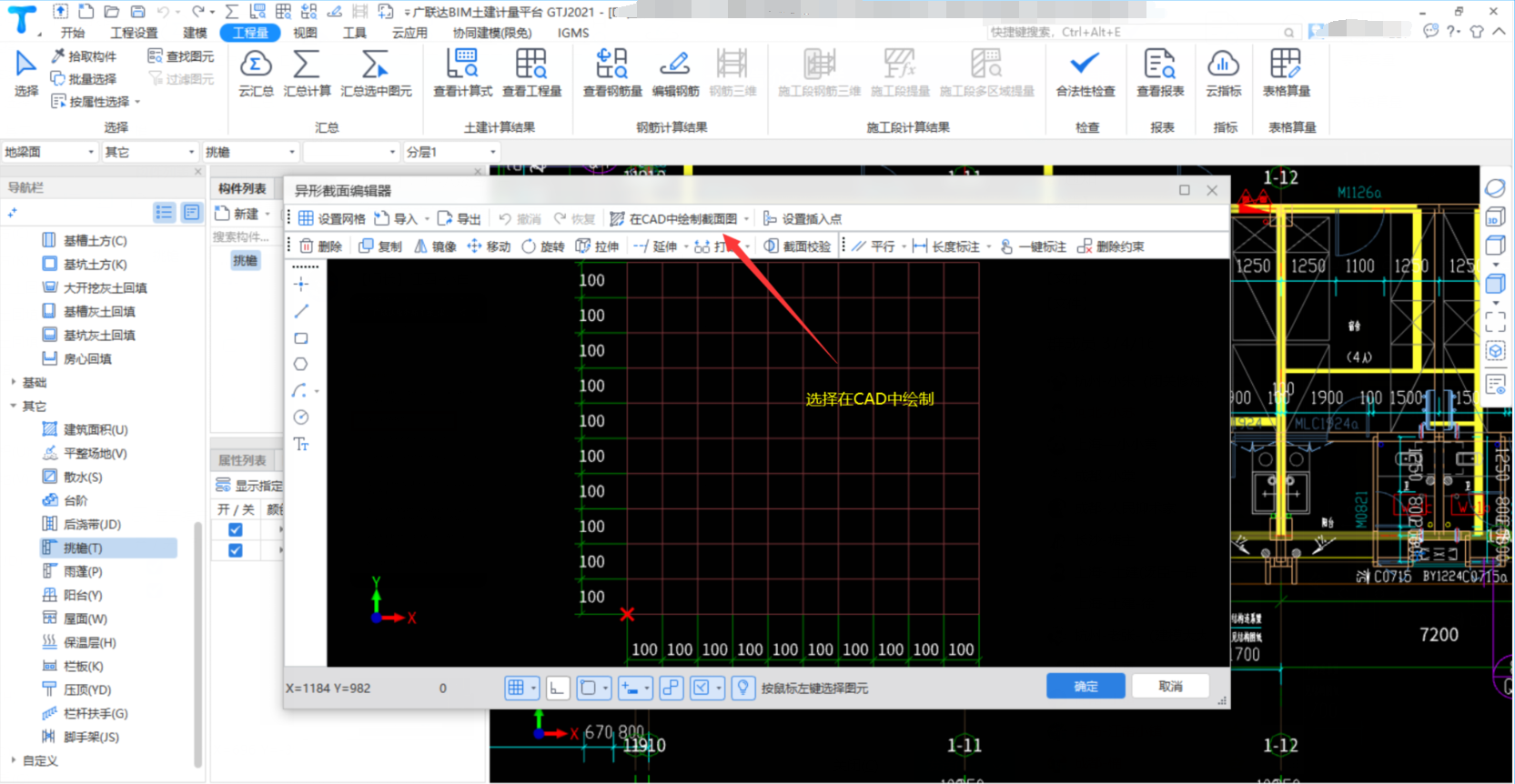Click 取消 cancel button

(x=1170, y=686)
